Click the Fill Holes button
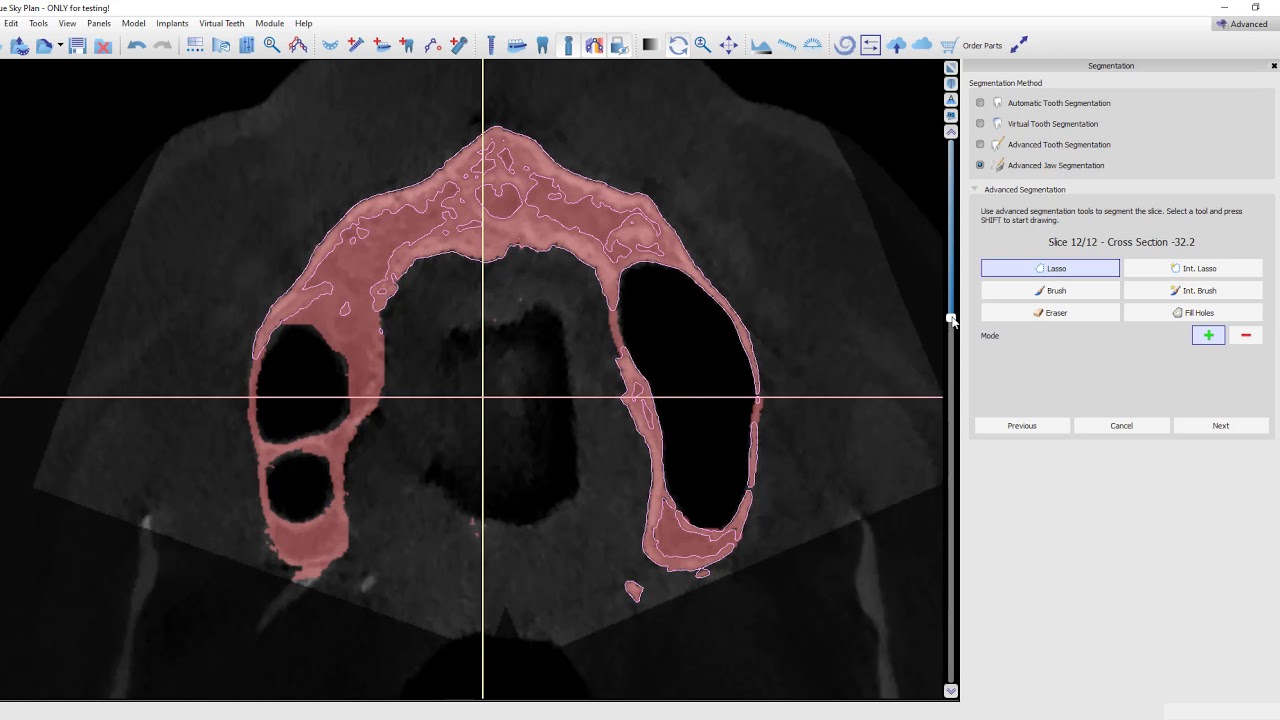This screenshot has height=720, width=1280. (x=1193, y=313)
